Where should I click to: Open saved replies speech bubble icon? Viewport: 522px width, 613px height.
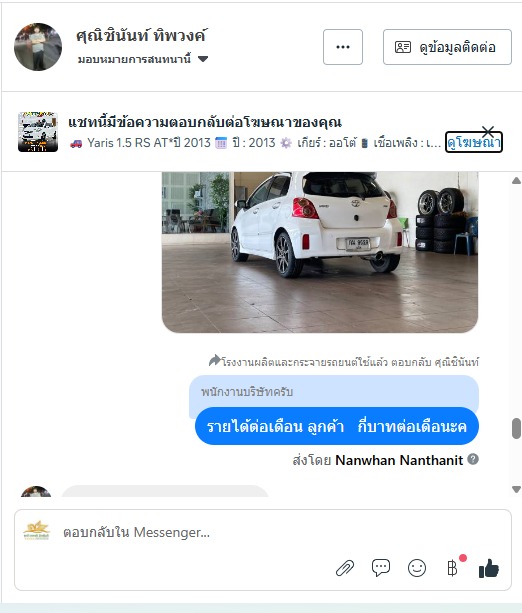[x=381, y=568]
